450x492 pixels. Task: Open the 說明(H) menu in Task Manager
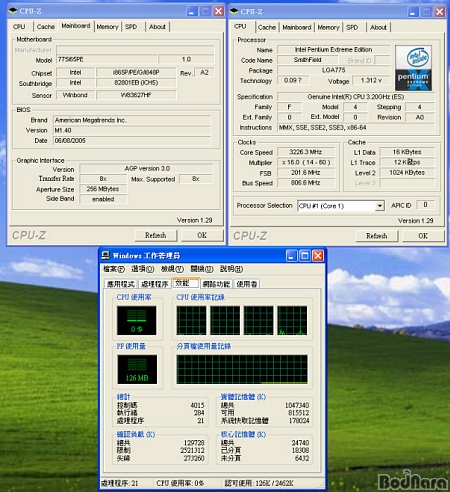(x=231, y=269)
